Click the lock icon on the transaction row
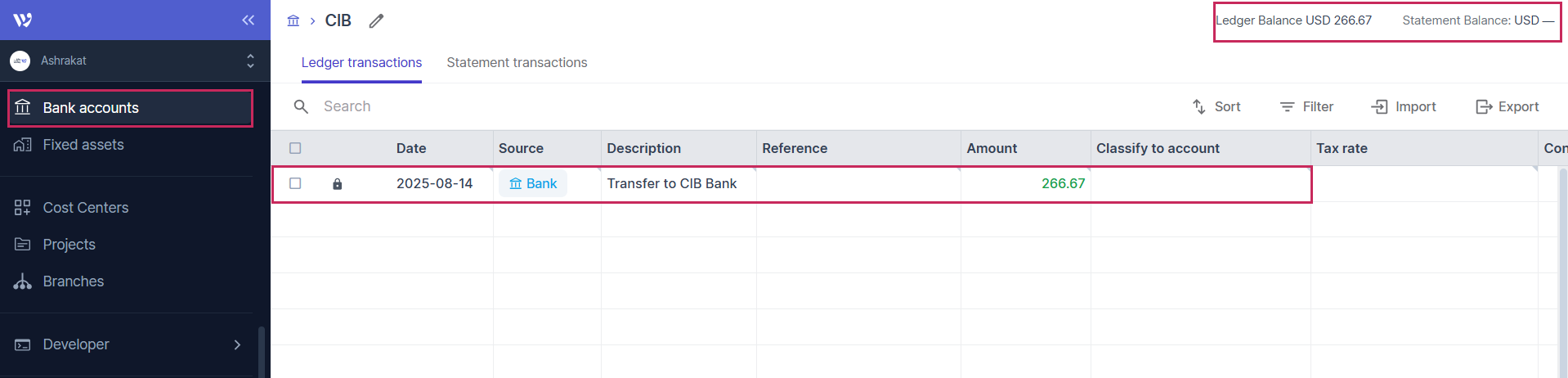Viewport: 1568px width, 378px height. click(x=337, y=184)
